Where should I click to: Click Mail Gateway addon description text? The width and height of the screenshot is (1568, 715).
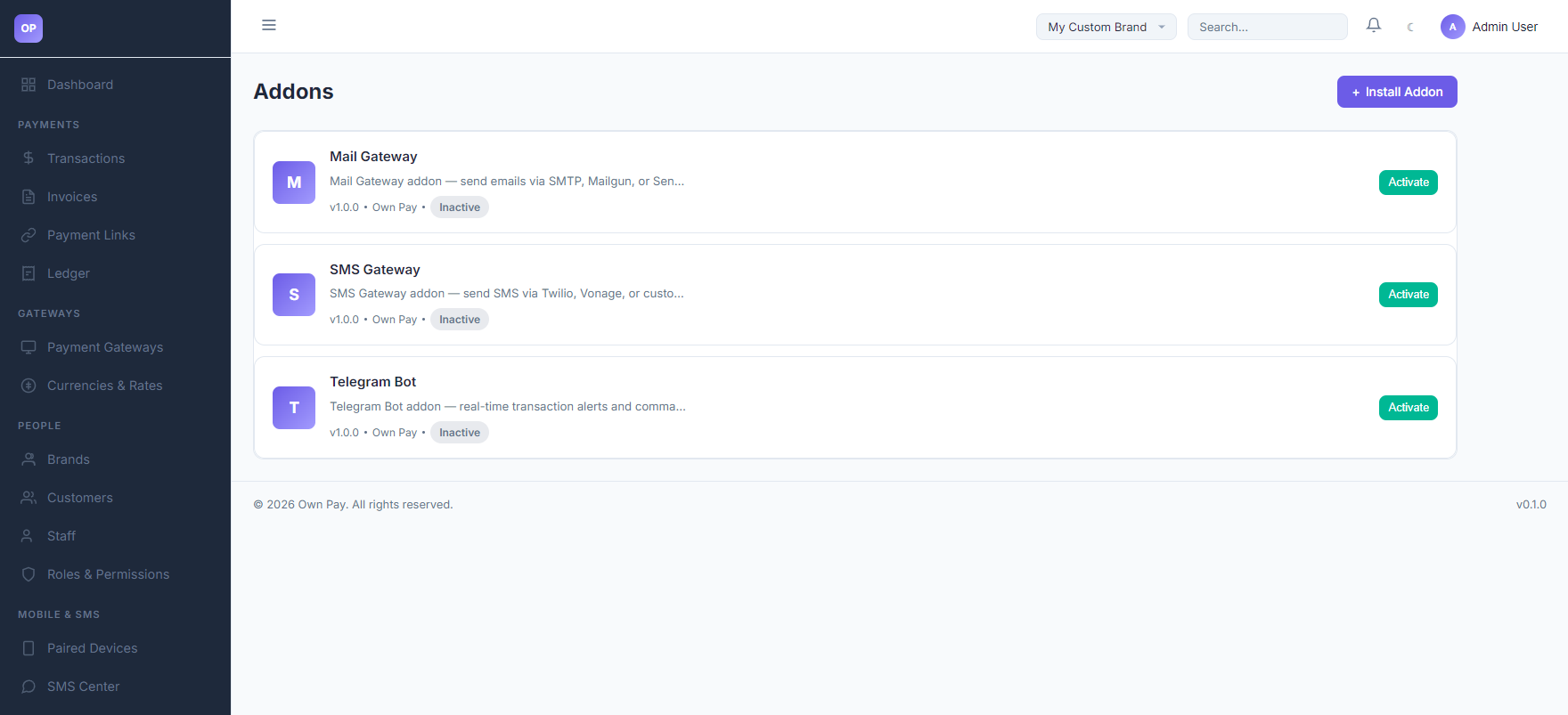(x=507, y=181)
